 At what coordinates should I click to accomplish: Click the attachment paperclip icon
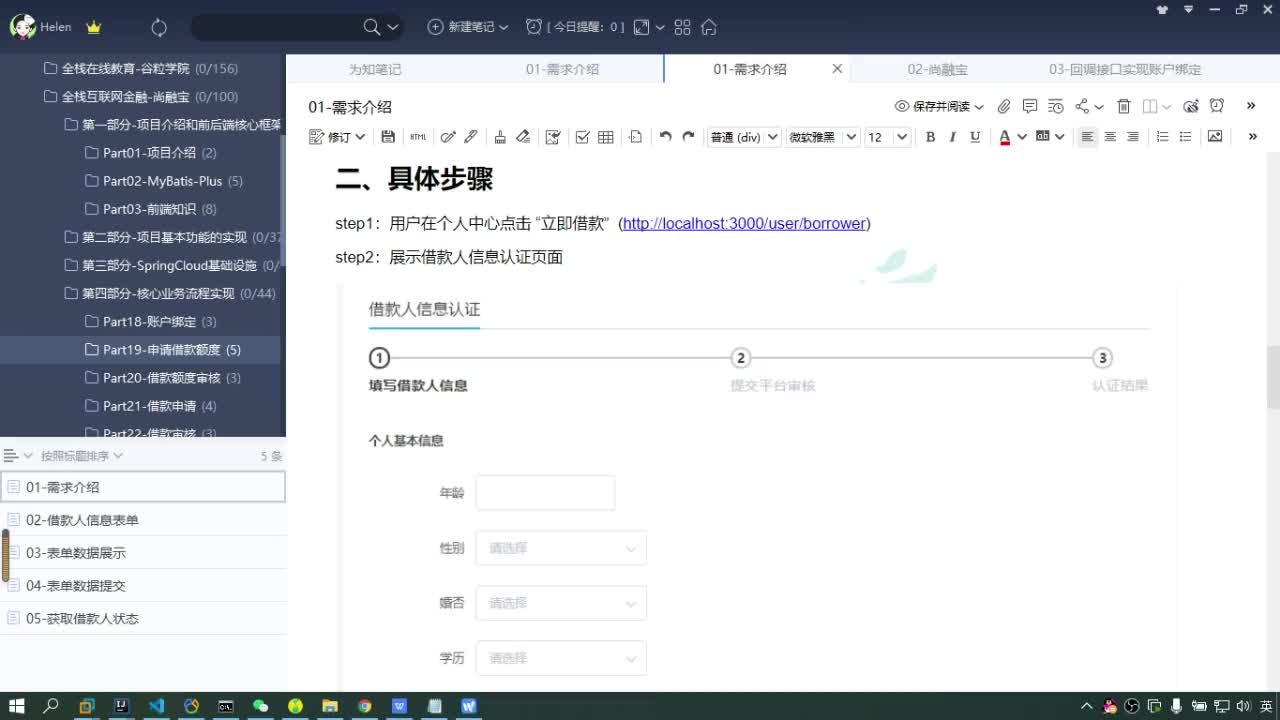(x=1004, y=106)
